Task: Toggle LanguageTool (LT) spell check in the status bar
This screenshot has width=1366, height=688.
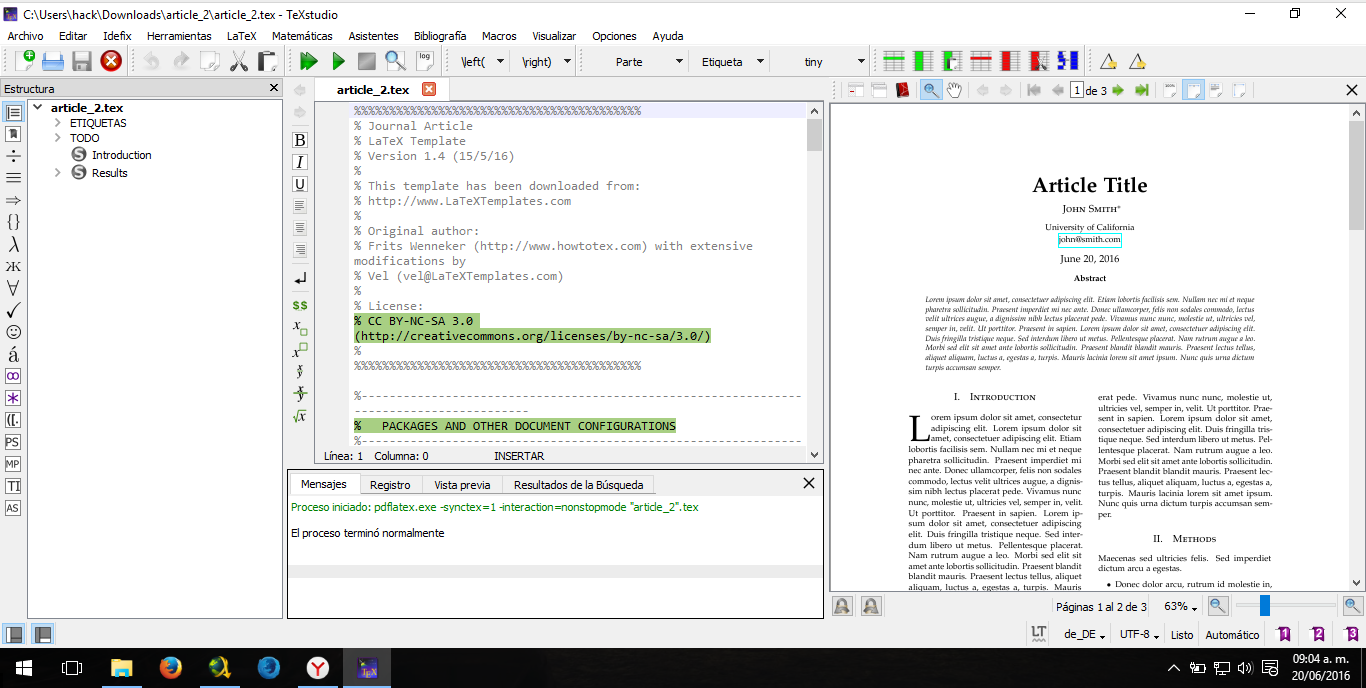Action: point(1039,634)
